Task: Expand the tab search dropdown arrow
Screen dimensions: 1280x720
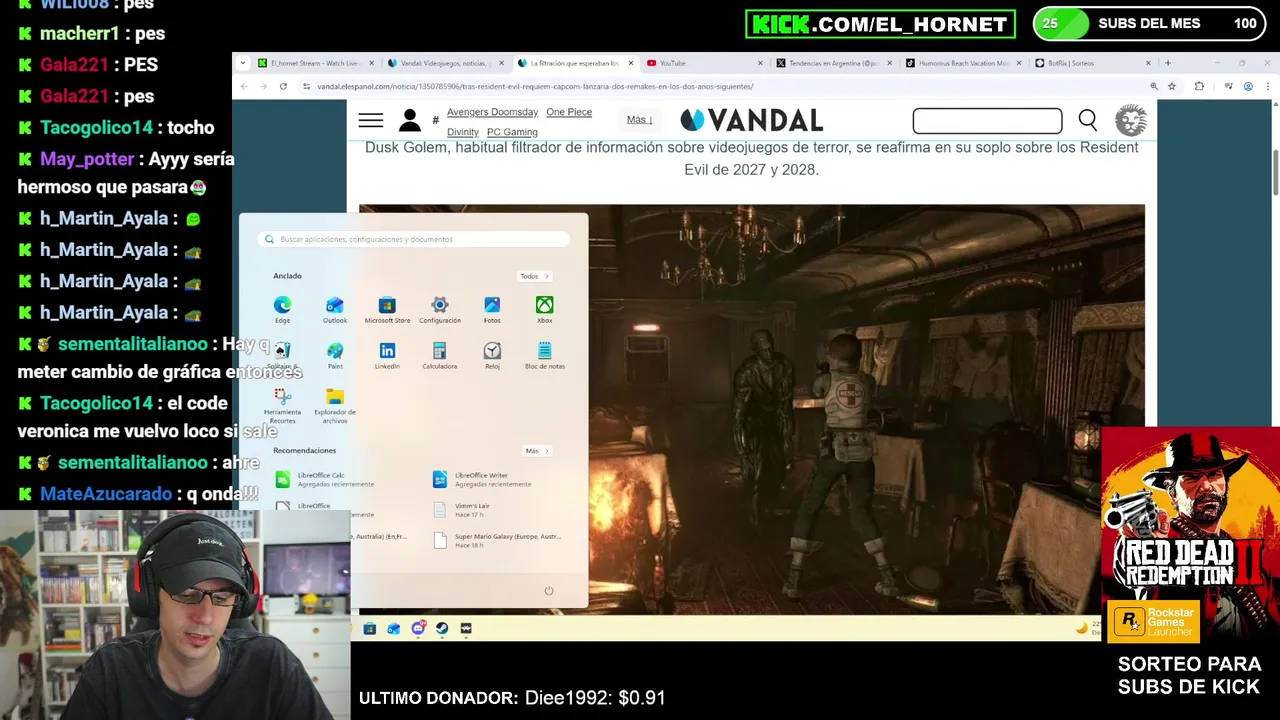Action: [x=242, y=63]
